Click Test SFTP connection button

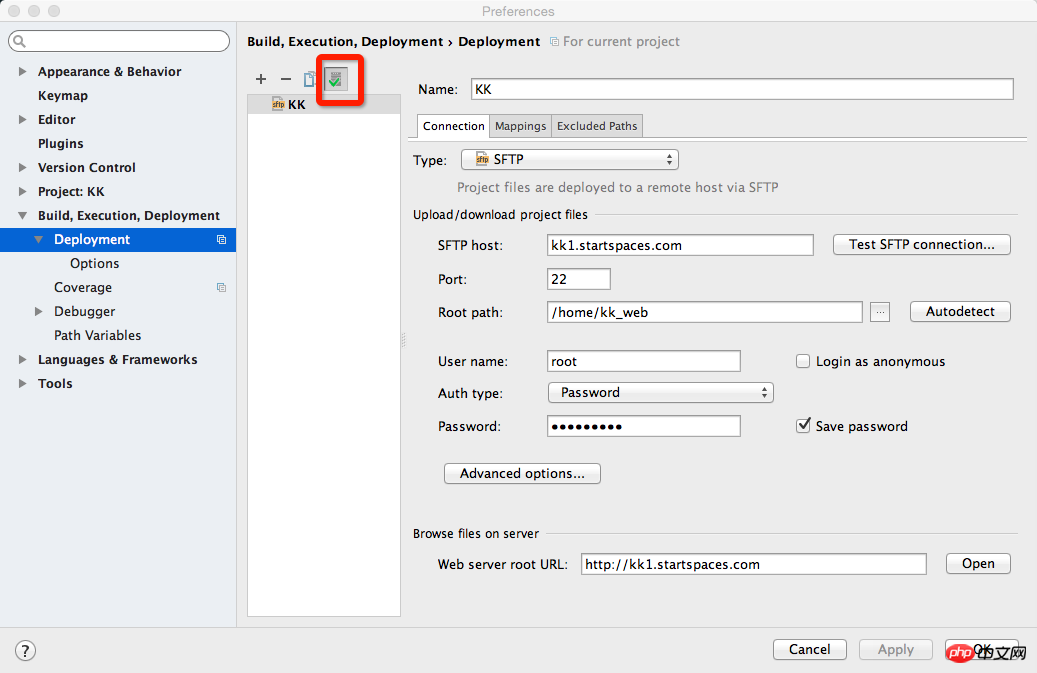click(x=921, y=245)
